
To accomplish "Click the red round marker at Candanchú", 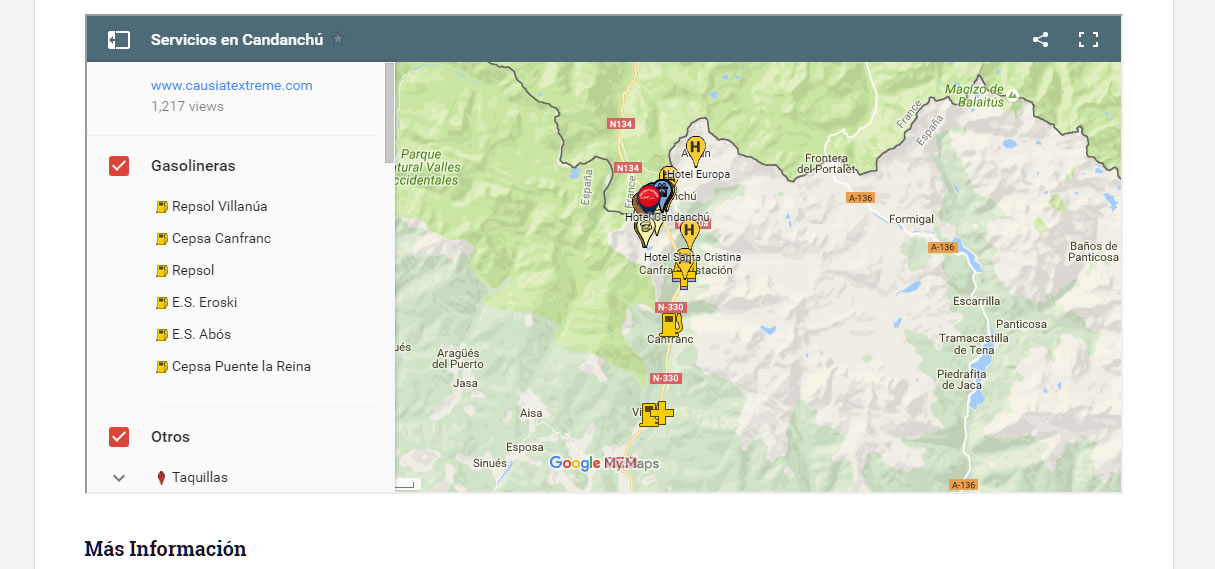I will (651, 196).
